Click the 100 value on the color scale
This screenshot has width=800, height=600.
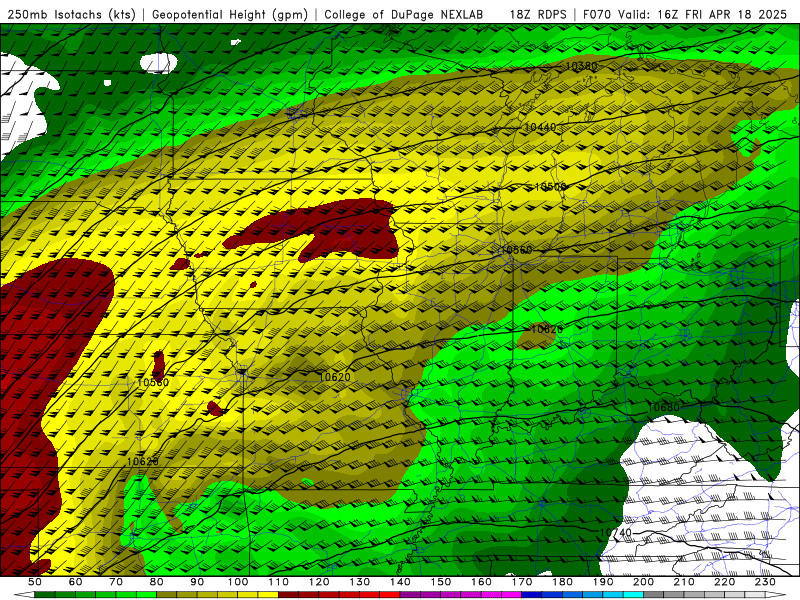pyautogui.click(x=238, y=582)
